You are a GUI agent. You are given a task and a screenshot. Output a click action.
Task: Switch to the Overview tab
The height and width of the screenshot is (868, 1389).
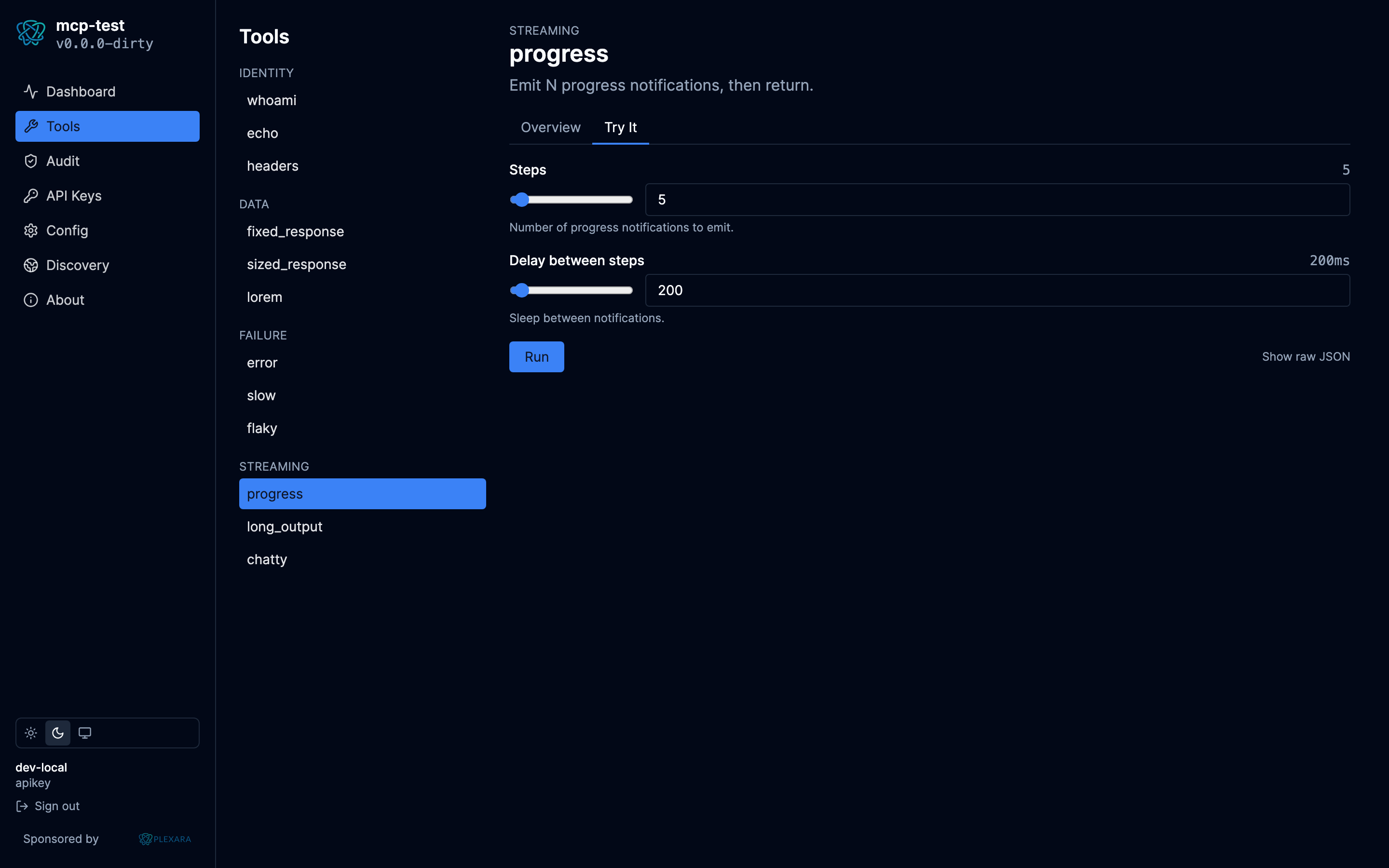click(x=550, y=127)
